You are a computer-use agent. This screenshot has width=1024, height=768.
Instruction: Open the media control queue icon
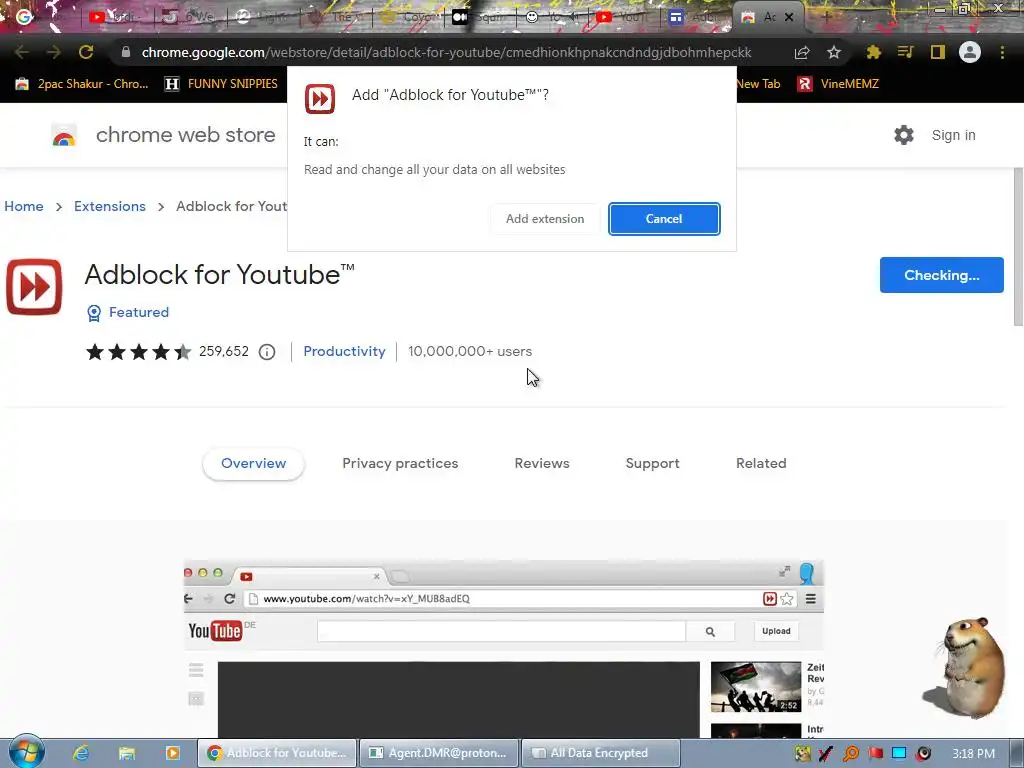coord(905,52)
